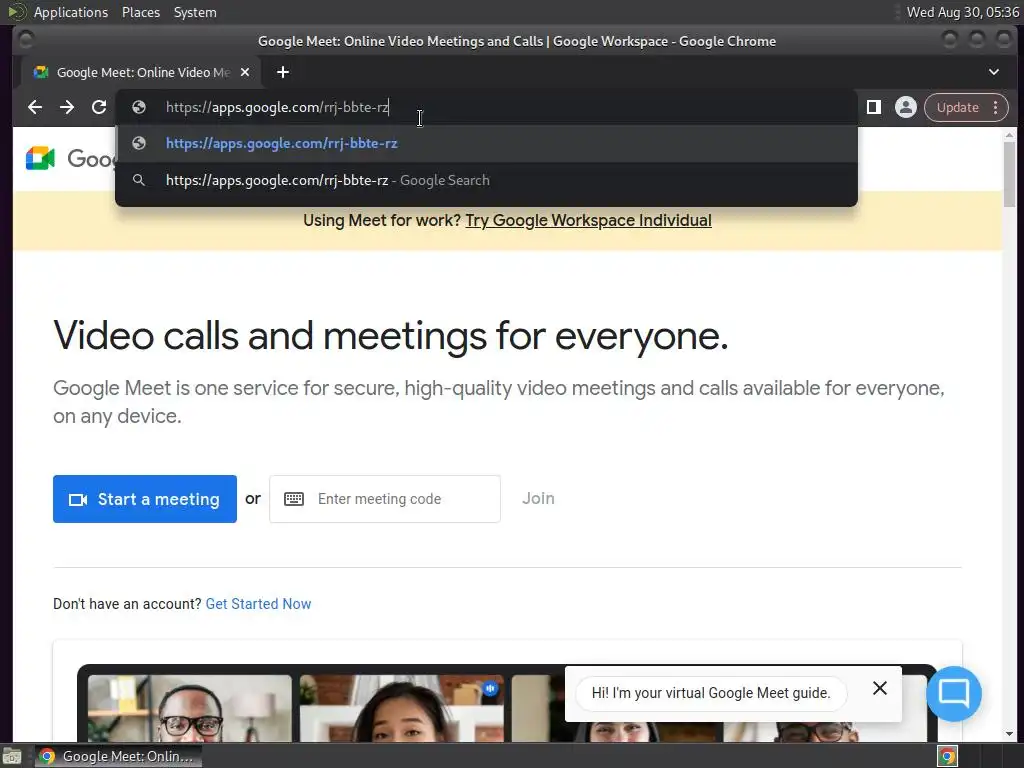Viewport: 1024px width, 768px height.
Task: Click the clock showing Wed Aug 30
Action: click(x=963, y=12)
